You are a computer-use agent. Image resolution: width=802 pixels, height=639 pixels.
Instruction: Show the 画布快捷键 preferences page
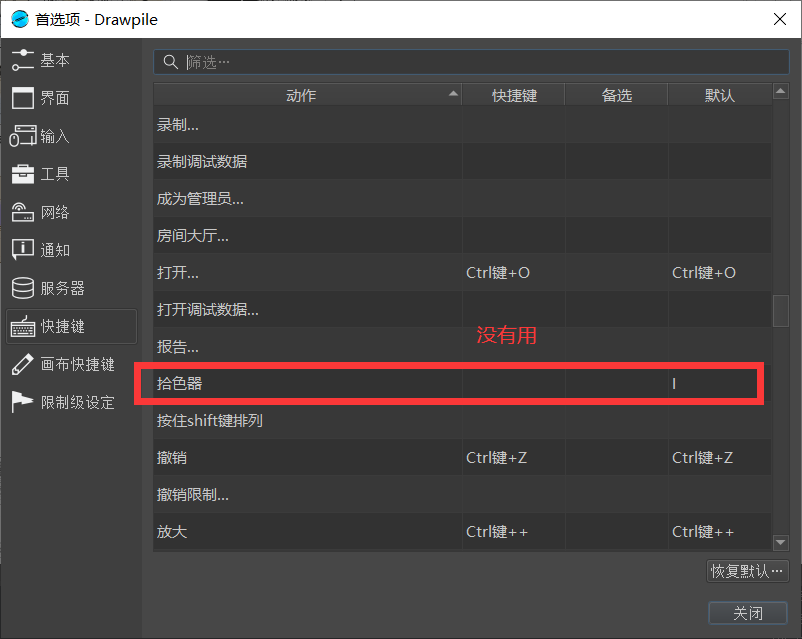pos(72,364)
